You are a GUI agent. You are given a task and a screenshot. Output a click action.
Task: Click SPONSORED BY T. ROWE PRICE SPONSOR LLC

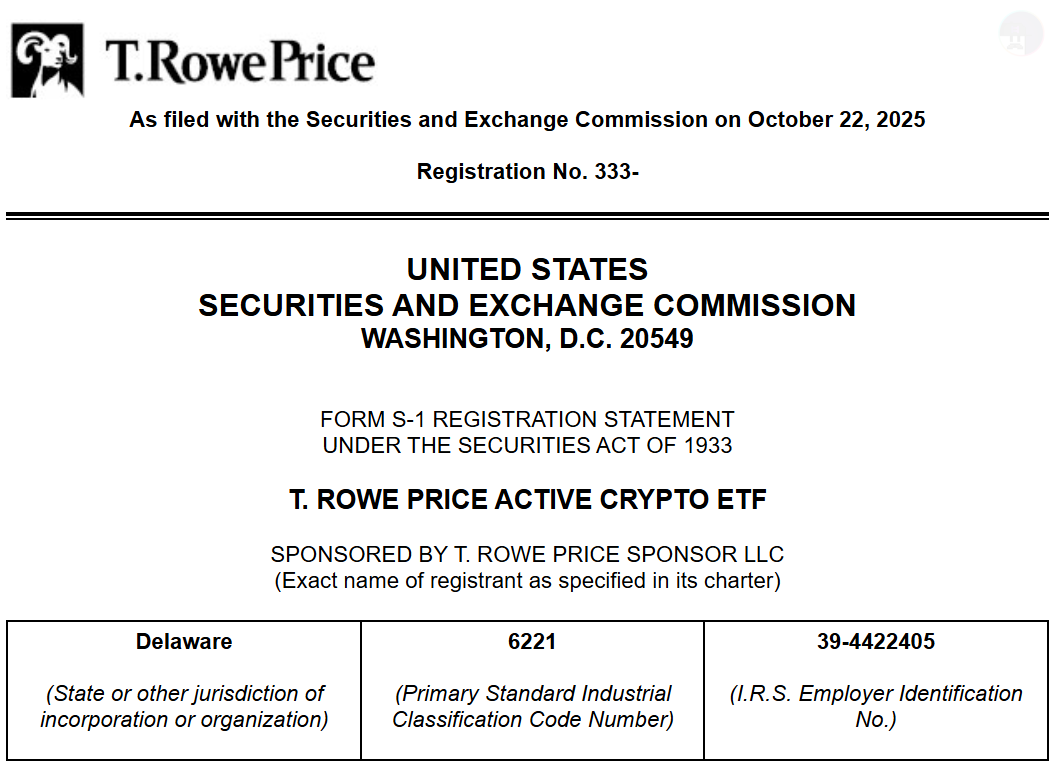(527, 554)
